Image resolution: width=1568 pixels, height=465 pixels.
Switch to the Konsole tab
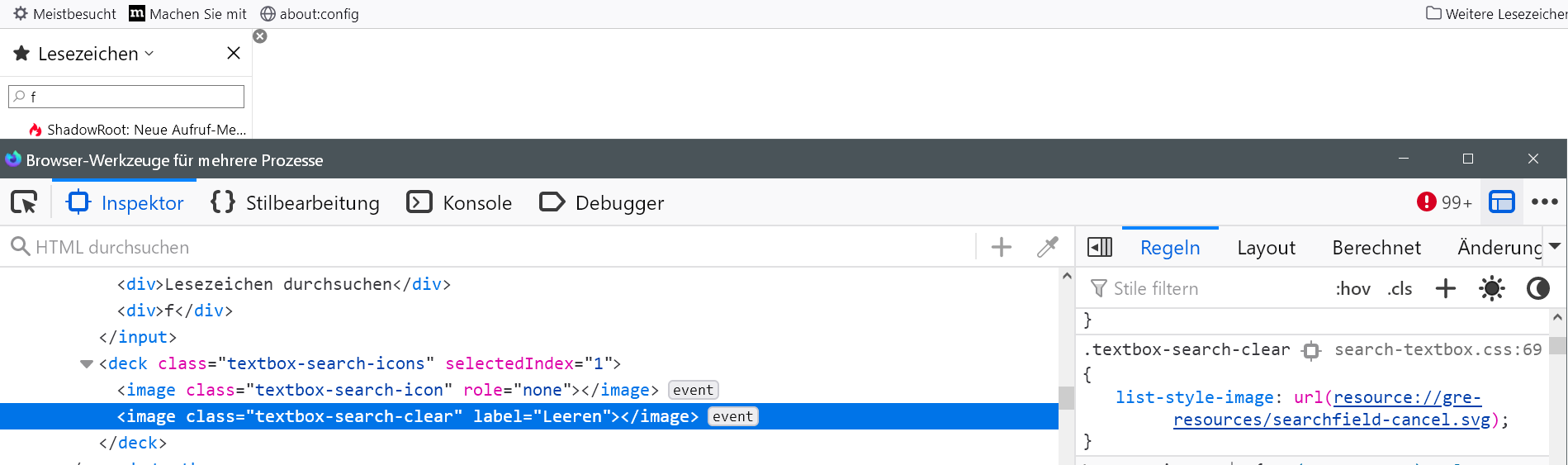pyautogui.click(x=460, y=202)
